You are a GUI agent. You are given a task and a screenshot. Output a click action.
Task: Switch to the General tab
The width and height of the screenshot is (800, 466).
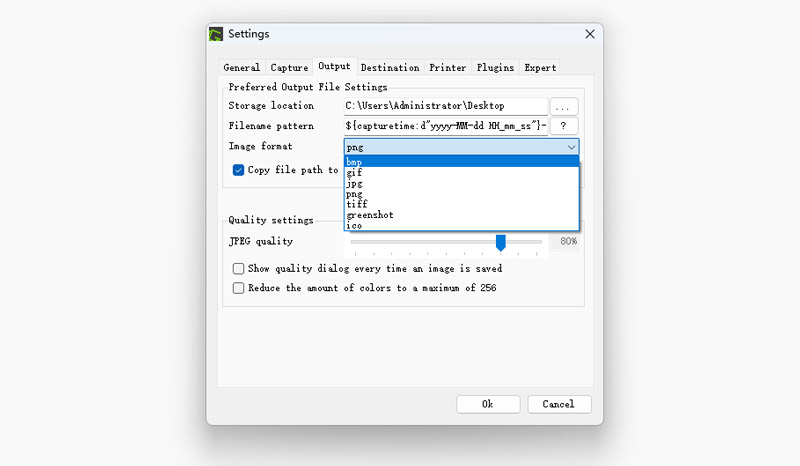pyautogui.click(x=242, y=68)
